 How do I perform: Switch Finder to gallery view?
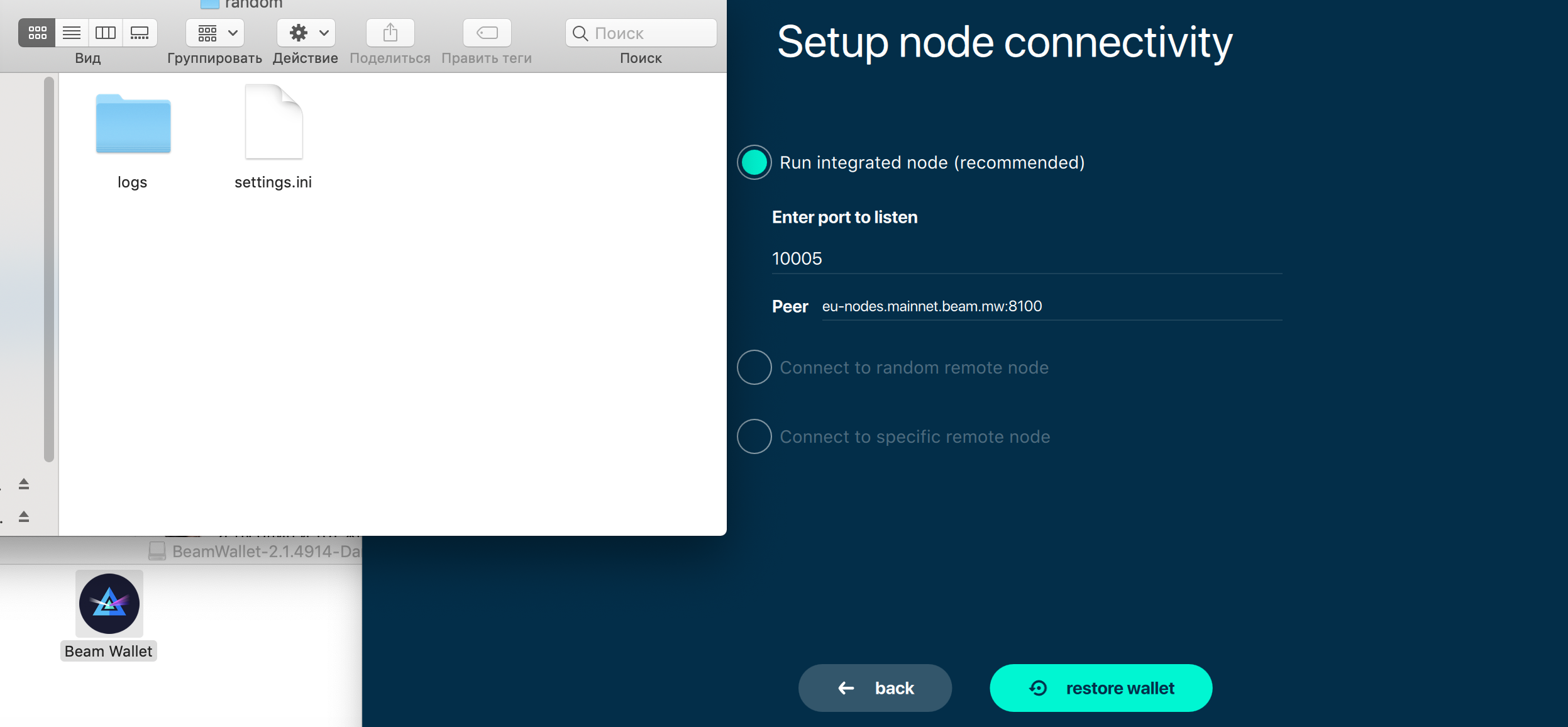point(140,33)
